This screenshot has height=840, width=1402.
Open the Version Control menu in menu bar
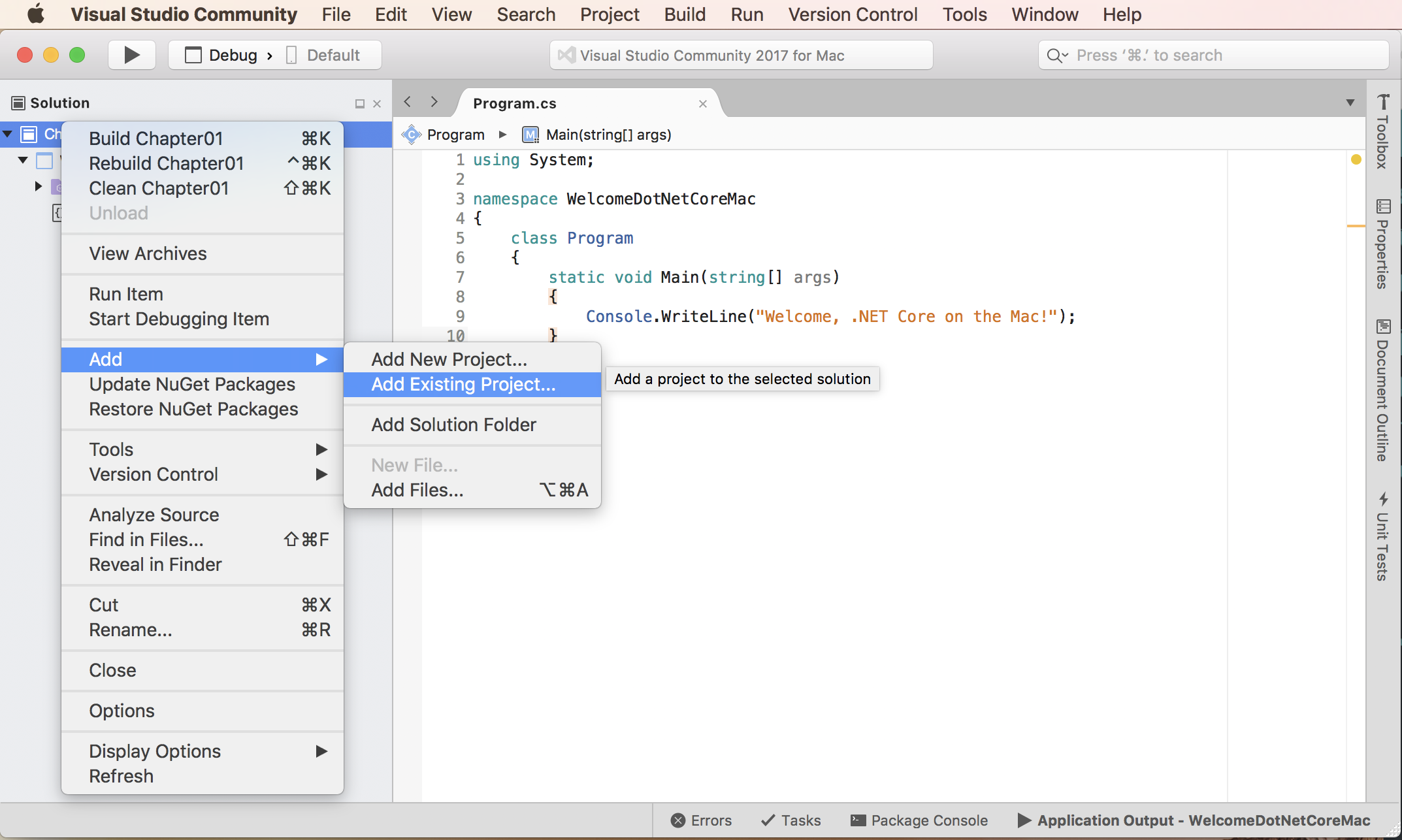tap(853, 14)
